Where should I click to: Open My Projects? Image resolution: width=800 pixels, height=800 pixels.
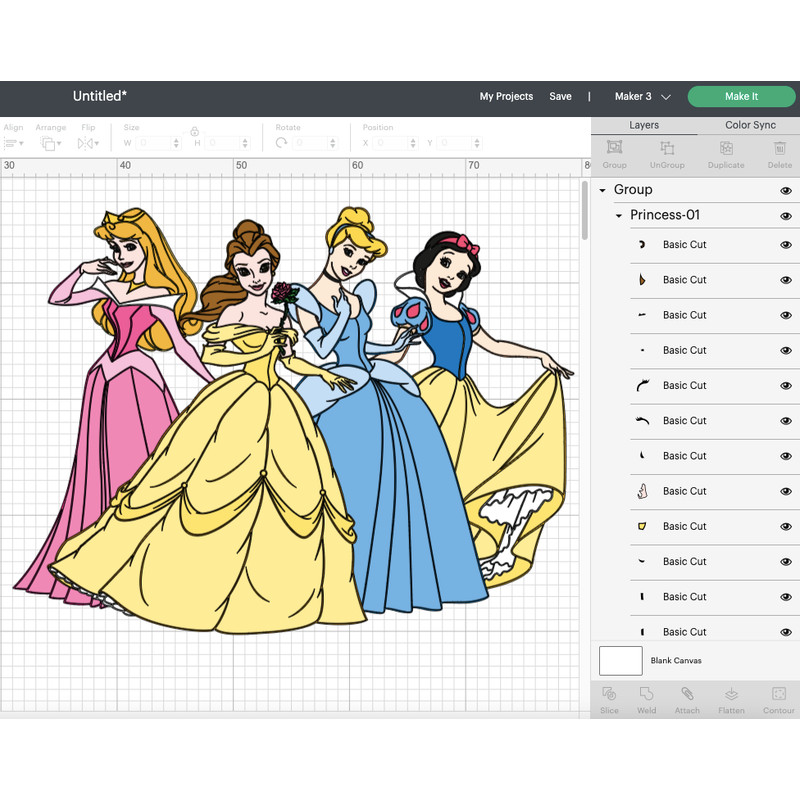pyautogui.click(x=506, y=96)
